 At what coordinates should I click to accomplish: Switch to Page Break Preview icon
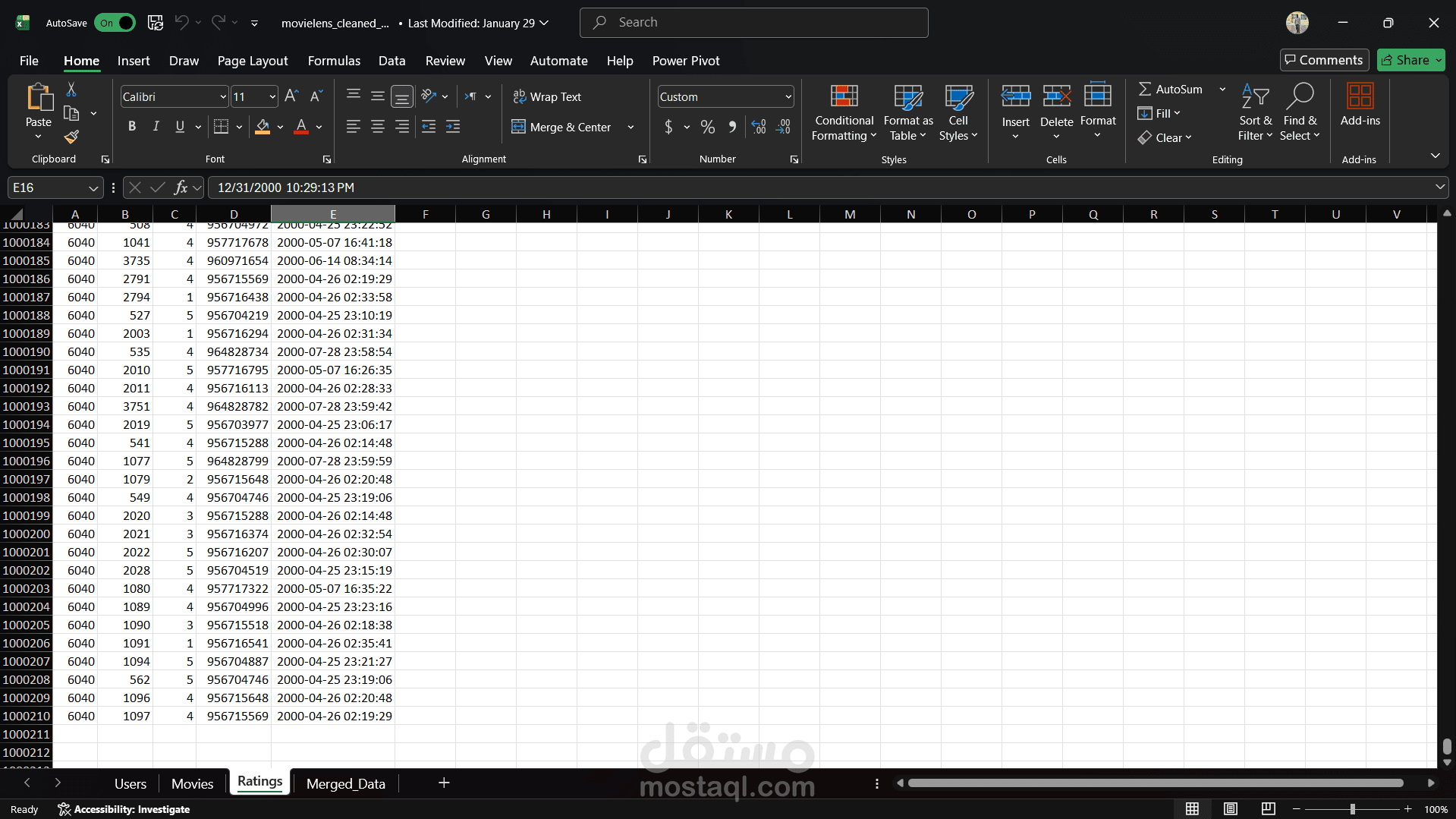(x=1268, y=809)
